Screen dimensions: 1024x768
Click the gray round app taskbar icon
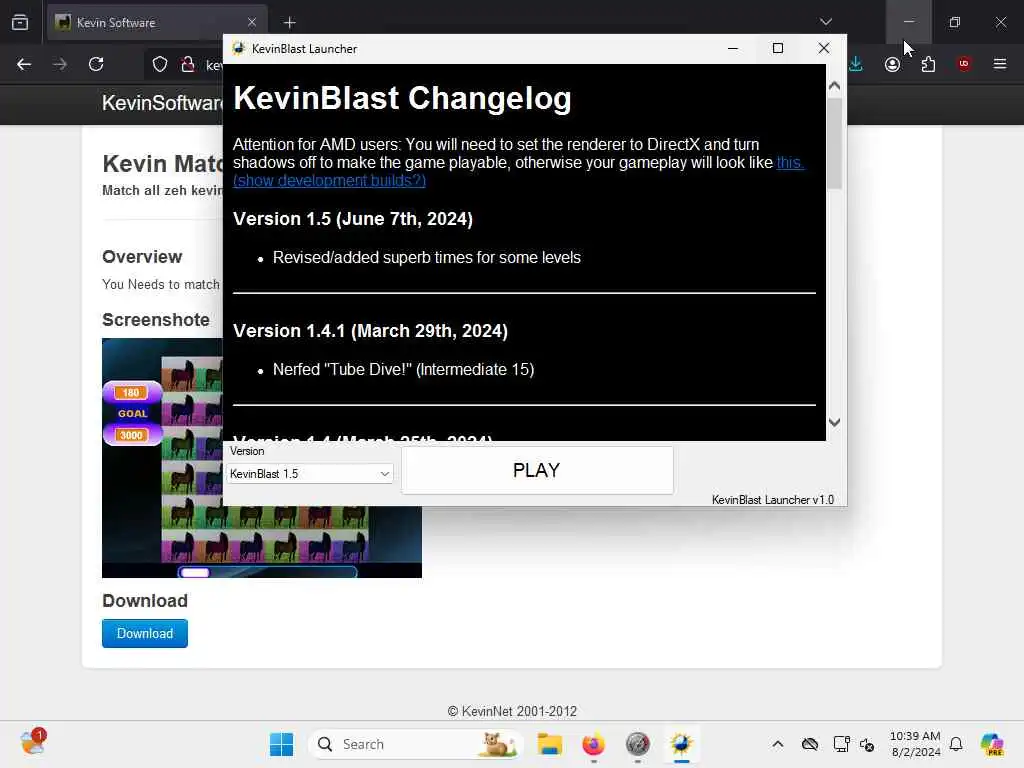(638, 744)
